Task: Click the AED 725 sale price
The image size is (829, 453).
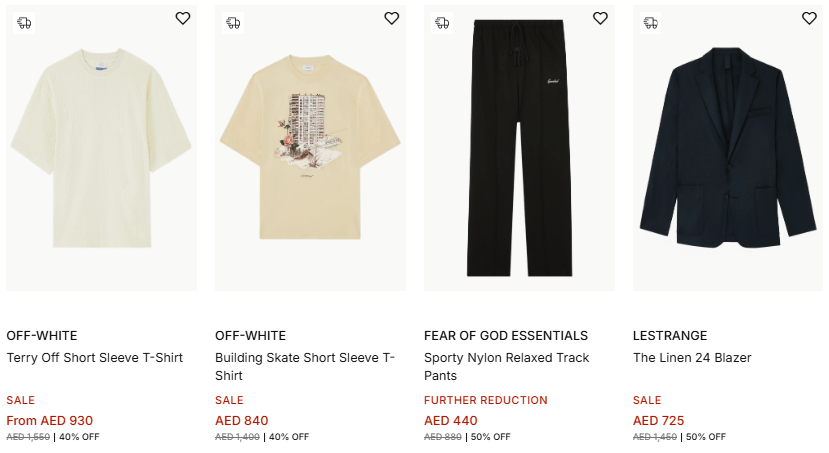Action: pyautogui.click(x=659, y=421)
